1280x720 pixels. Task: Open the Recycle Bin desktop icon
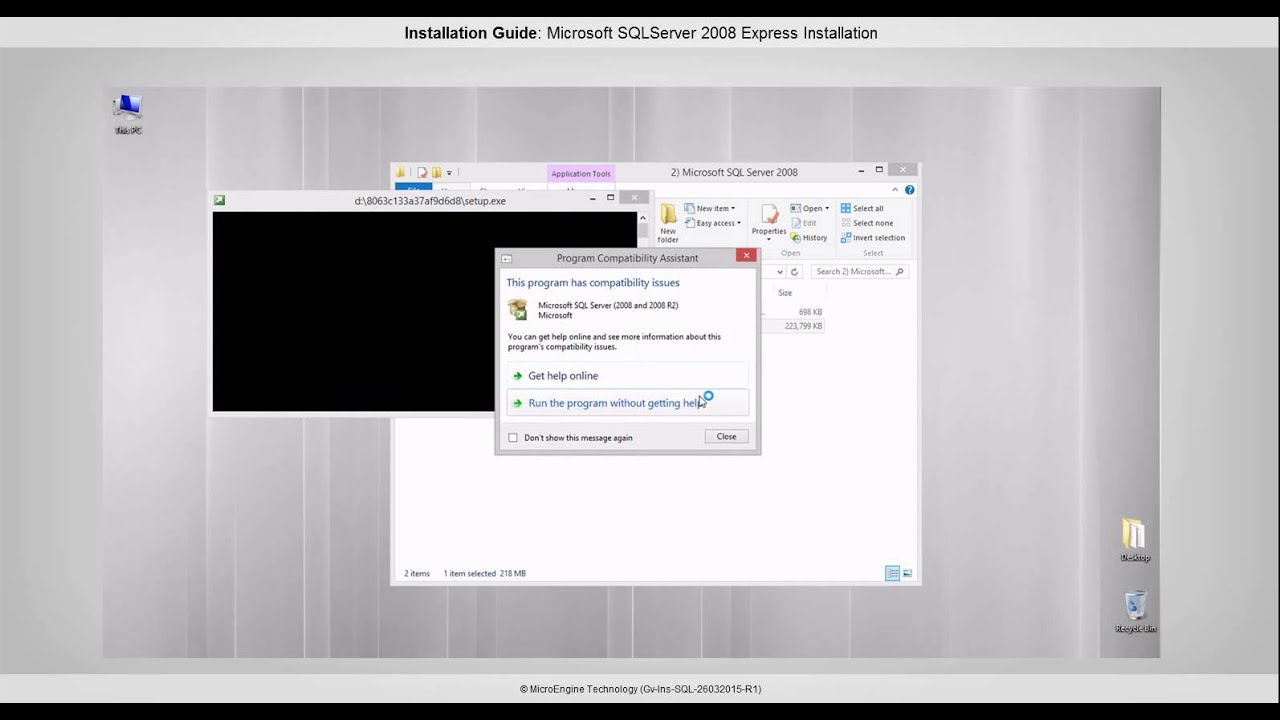click(x=1135, y=612)
